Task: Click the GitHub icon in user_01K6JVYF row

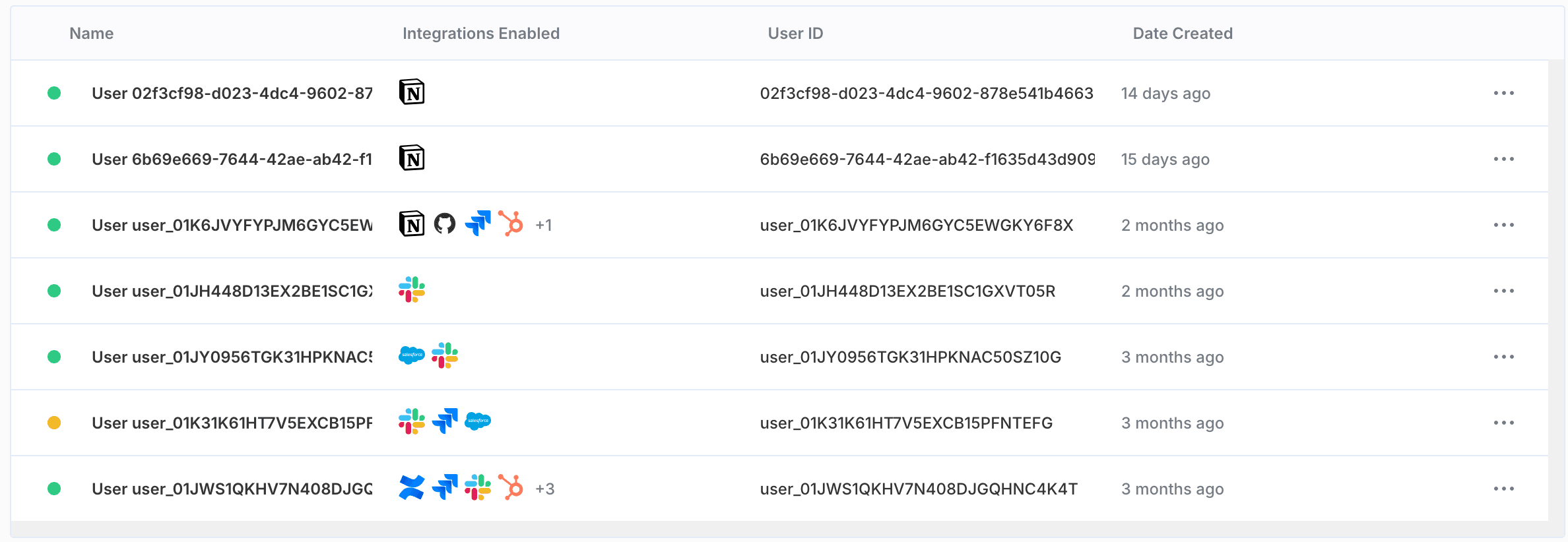Action: pos(445,224)
